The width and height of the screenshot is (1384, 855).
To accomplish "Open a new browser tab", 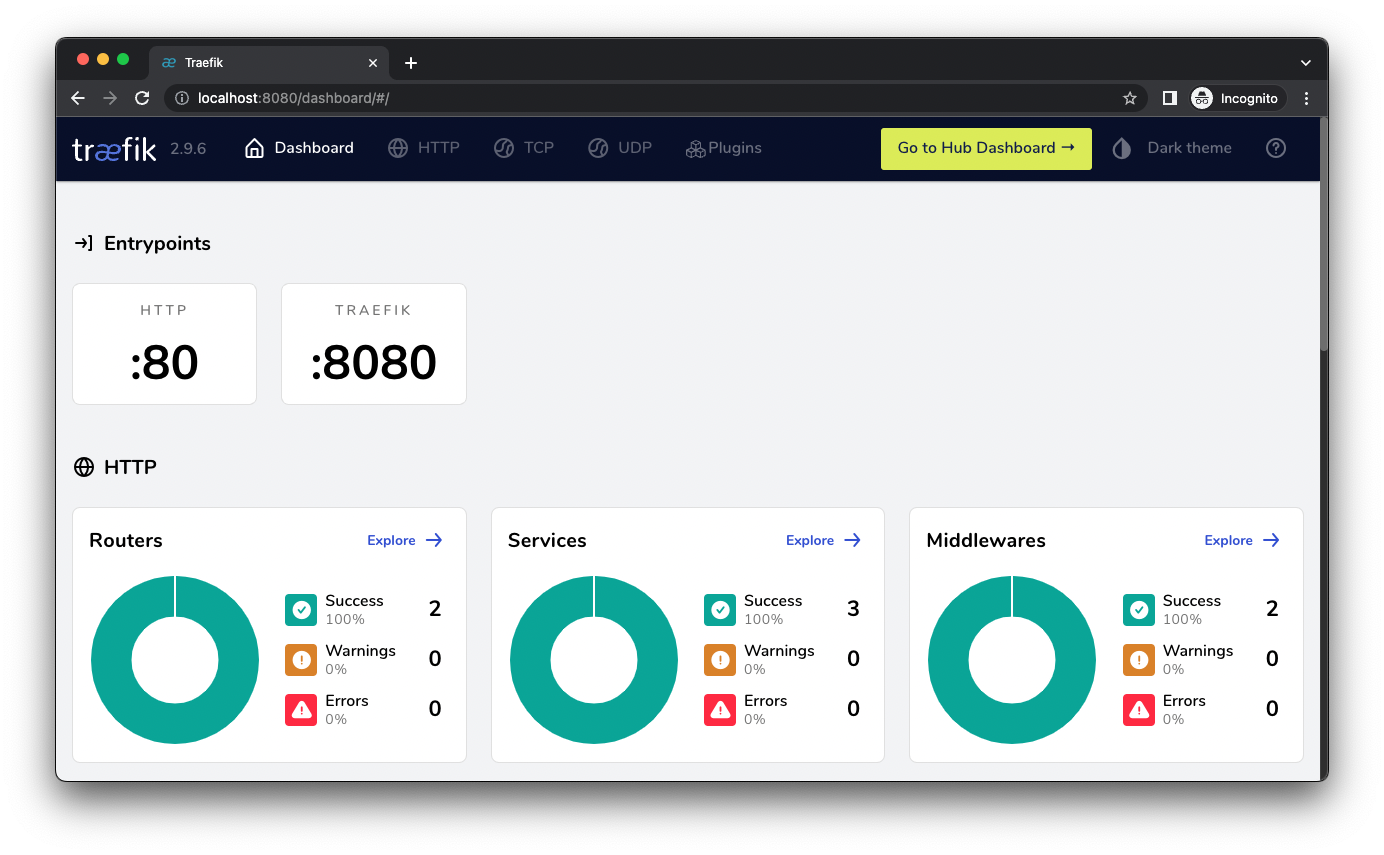I will coord(410,63).
